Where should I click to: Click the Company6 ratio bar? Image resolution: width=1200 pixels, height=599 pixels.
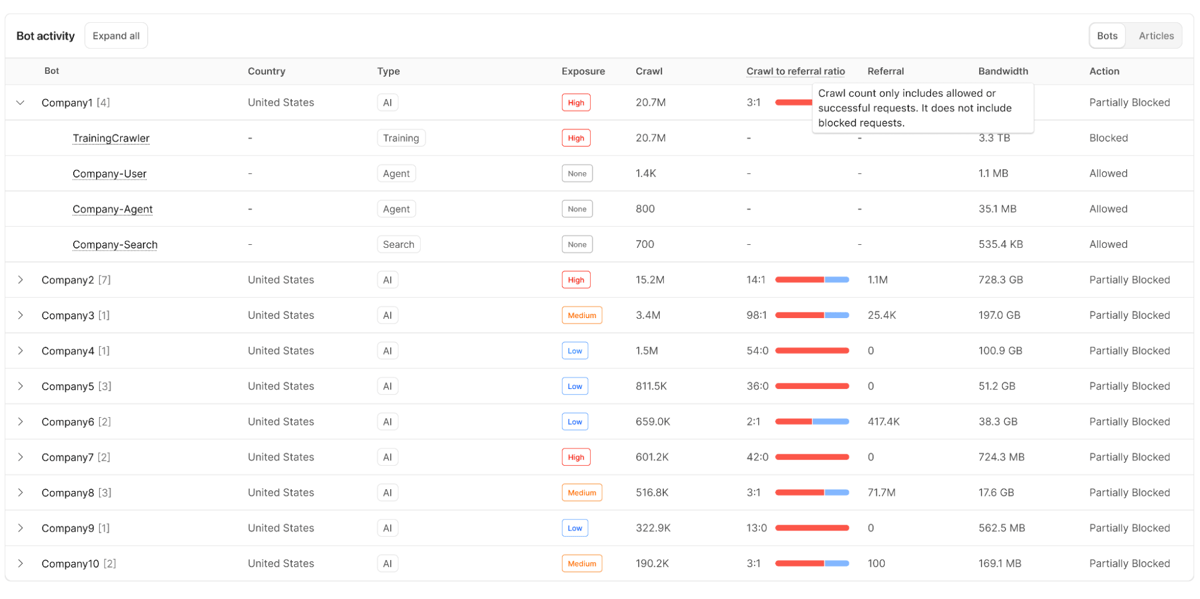pyautogui.click(x=812, y=422)
